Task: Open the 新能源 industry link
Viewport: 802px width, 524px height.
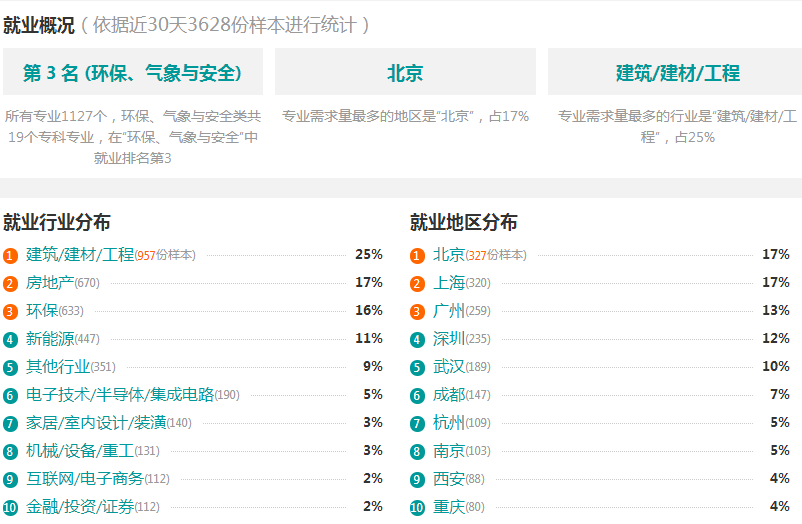Action: point(50,339)
